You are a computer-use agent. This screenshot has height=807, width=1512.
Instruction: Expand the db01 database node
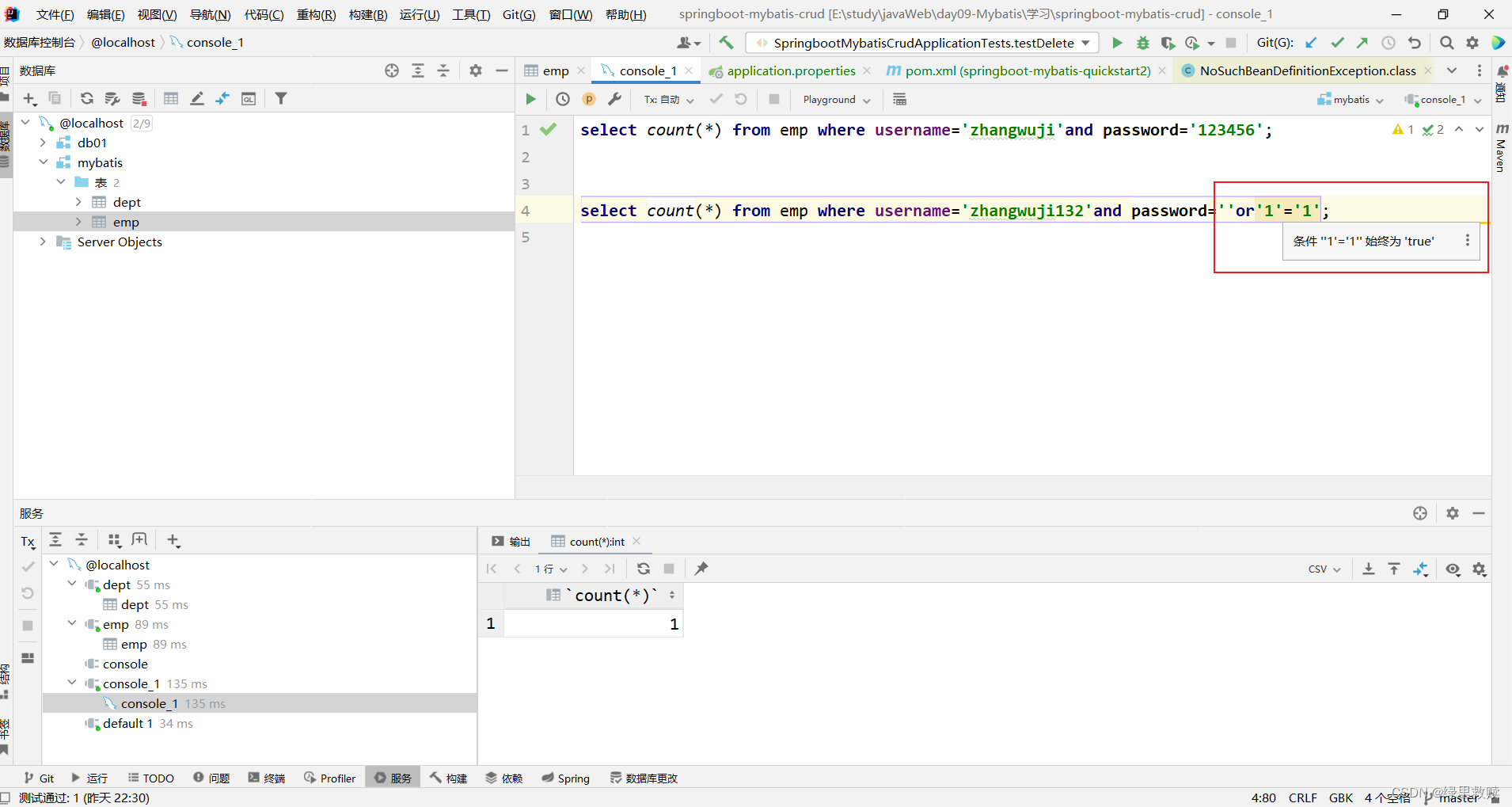(x=42, y=143)
